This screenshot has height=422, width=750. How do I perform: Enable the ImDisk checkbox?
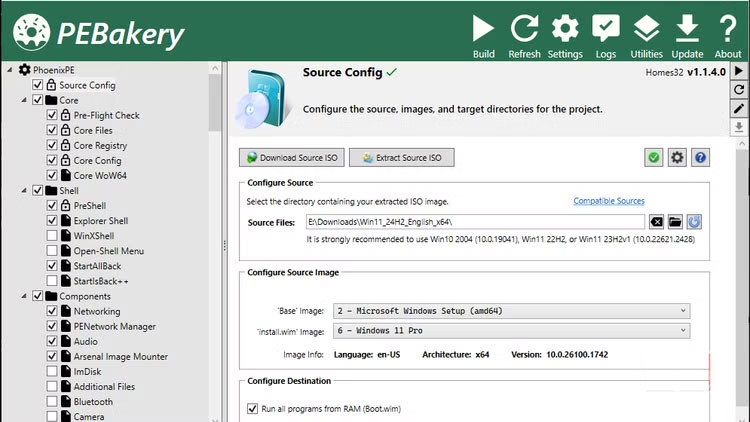(x=52, y=371)
